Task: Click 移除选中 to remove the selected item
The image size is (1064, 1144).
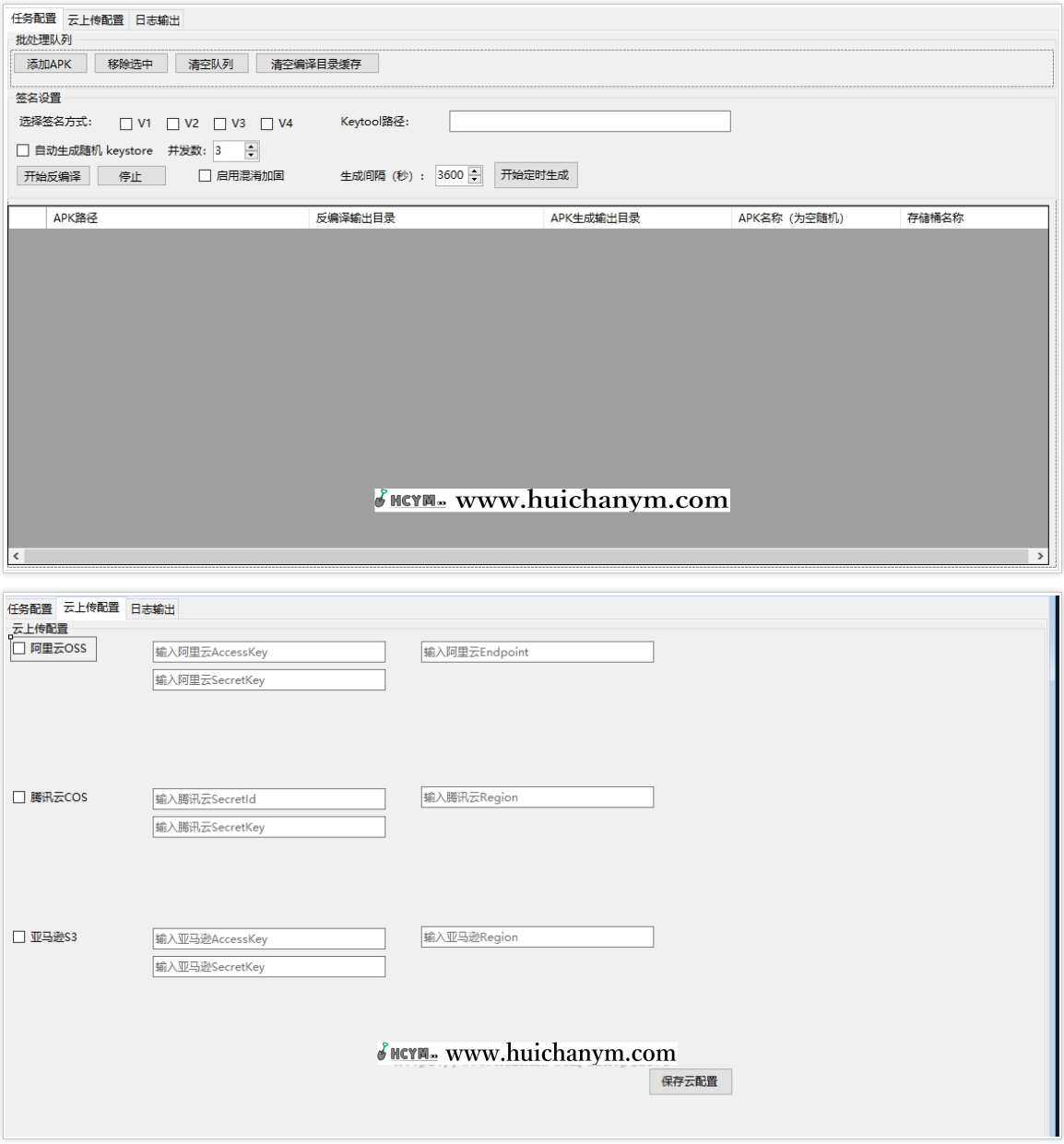Action: pyautogui.click(x=130, y=64)
